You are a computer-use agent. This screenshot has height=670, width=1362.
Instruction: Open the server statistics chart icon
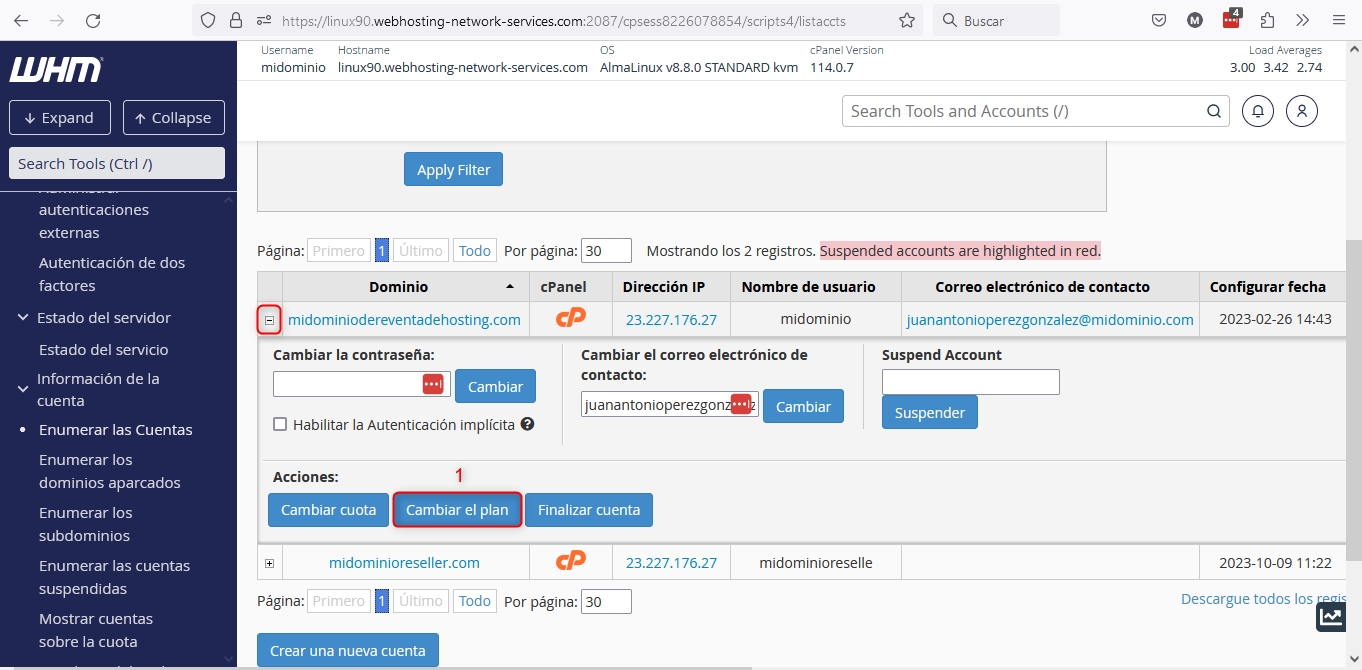[x=1331, y=616]
